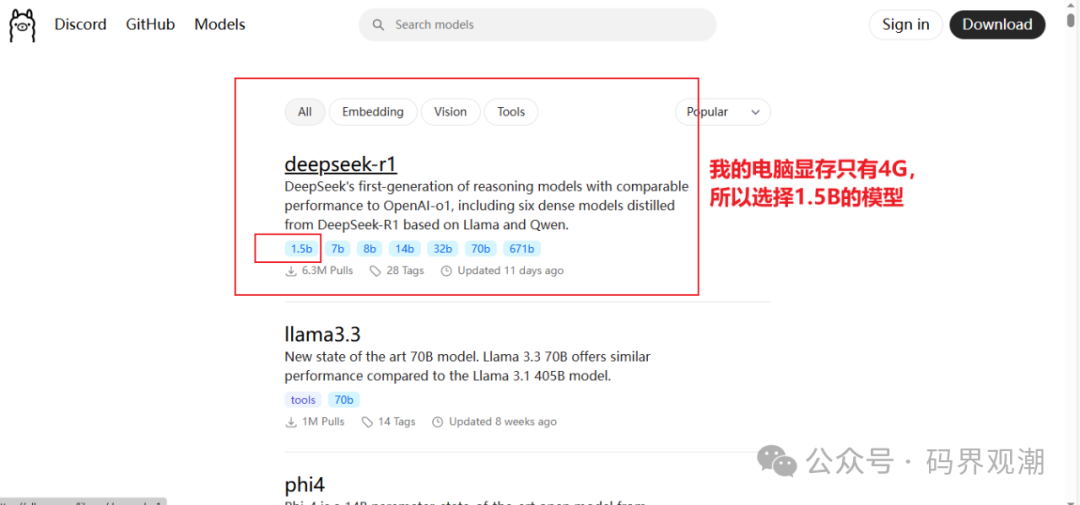Image resolution: width=1080 pixels, height=505 pixels.
Task: Open the deepseek-r1 model page
Action: 341,165
